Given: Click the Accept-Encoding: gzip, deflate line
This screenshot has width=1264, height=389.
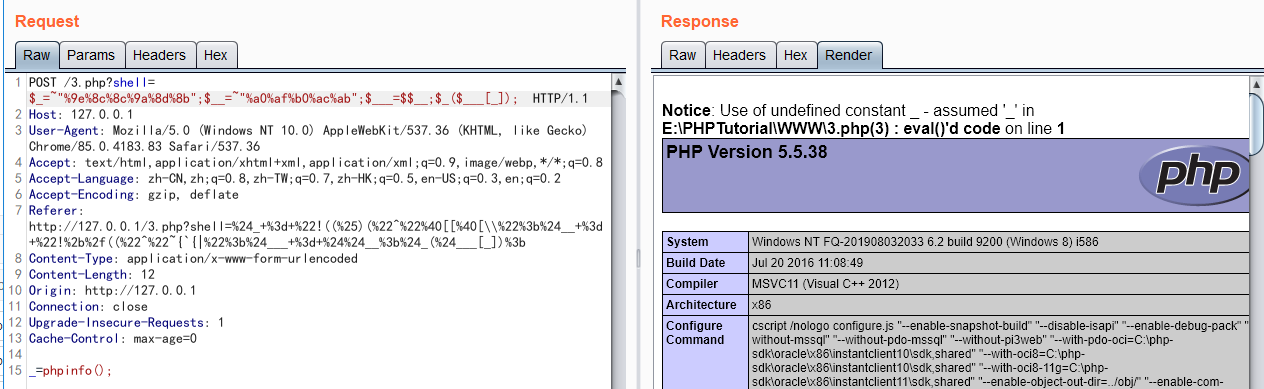Looking at the screenshot, I should click(x=133, y=194).
